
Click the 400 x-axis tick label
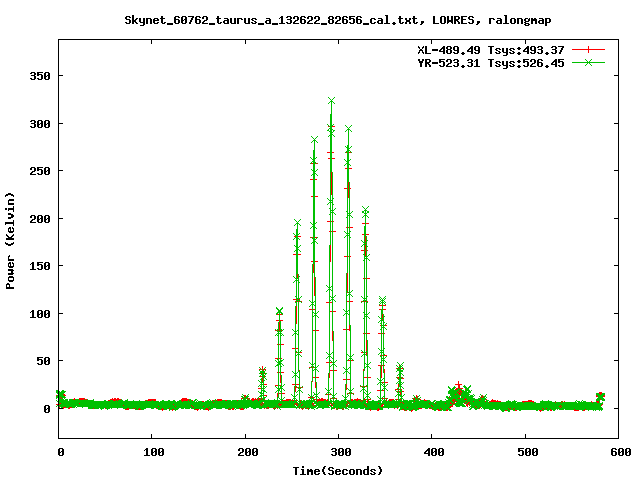pyautogui.click(x=434, y=452)
